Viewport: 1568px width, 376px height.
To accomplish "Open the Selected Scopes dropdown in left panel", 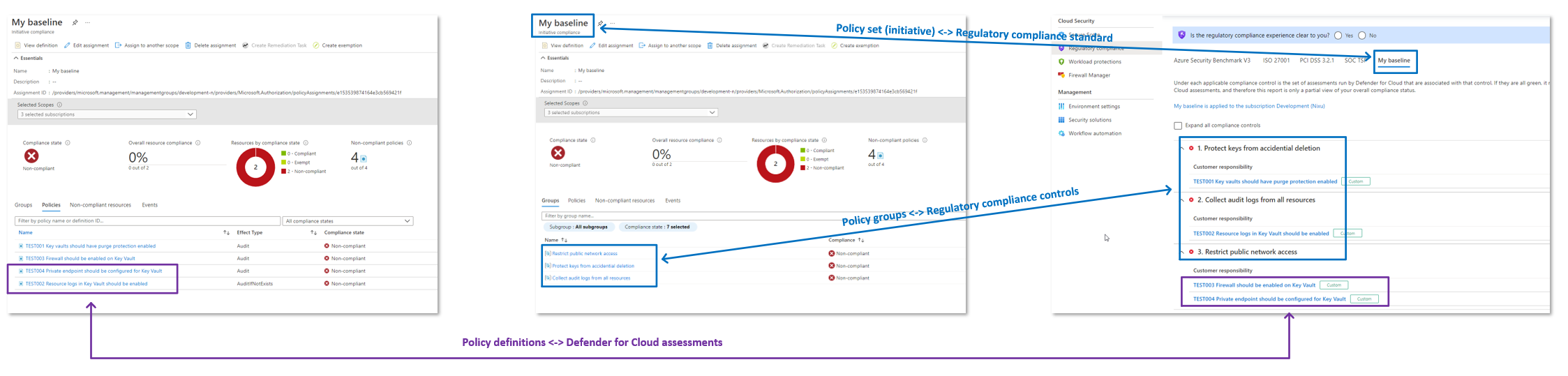I will [107, 114].
